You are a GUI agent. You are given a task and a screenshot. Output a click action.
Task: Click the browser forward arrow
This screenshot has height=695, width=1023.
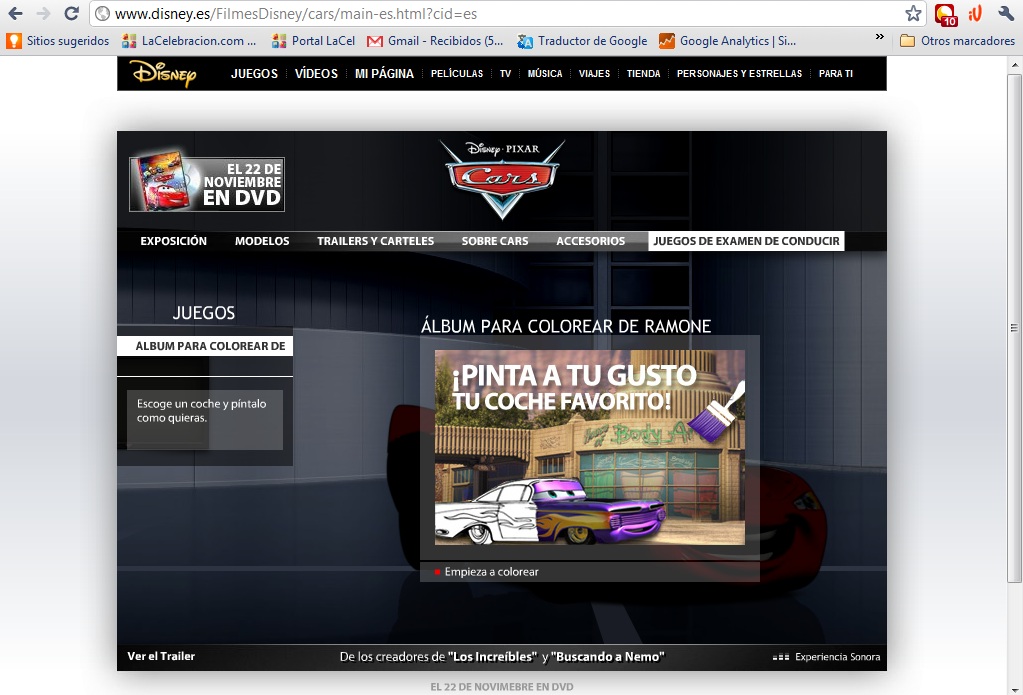43,13
